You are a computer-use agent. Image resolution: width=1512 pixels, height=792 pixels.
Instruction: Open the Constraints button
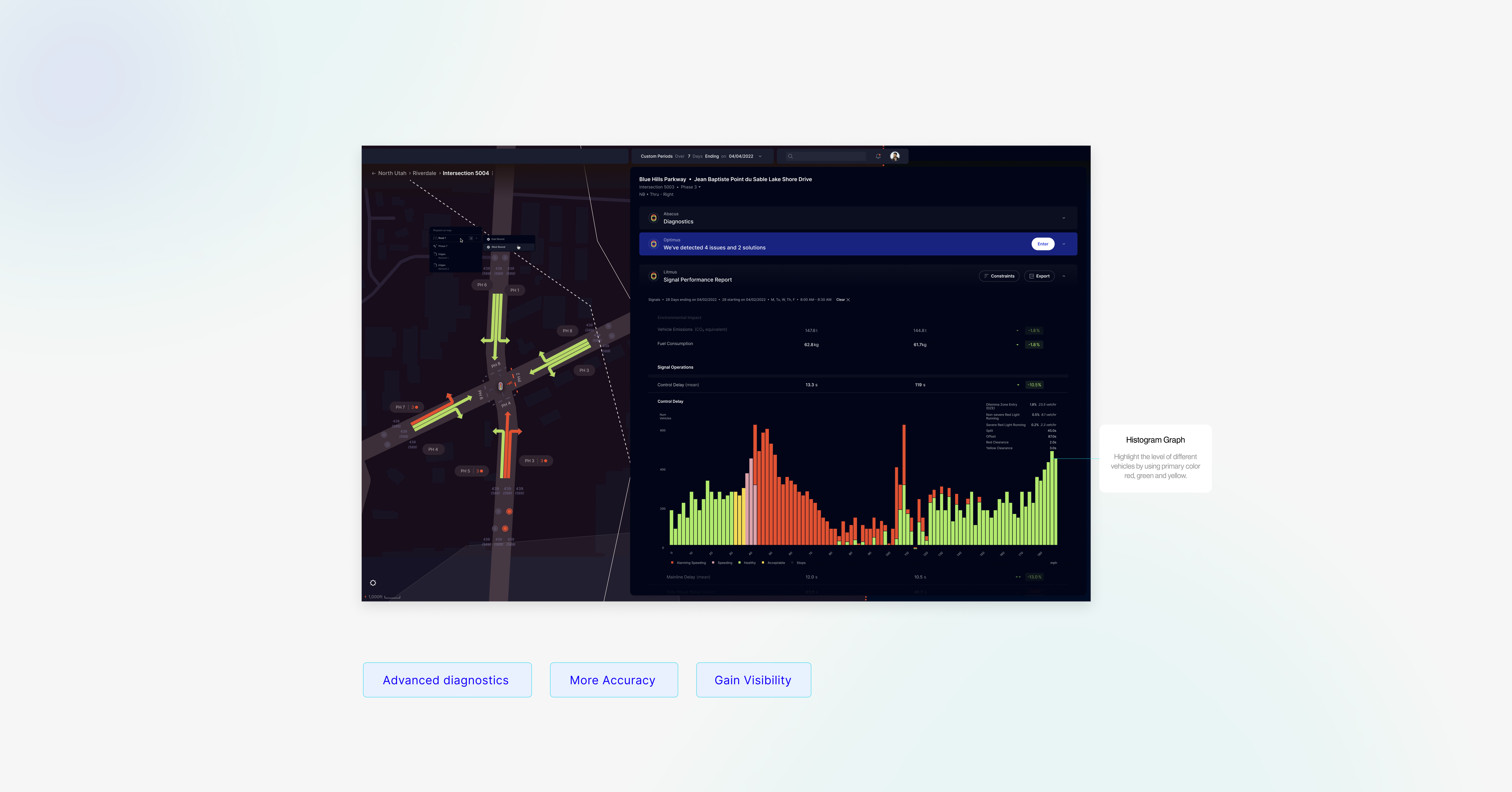(x=999, y=276)
